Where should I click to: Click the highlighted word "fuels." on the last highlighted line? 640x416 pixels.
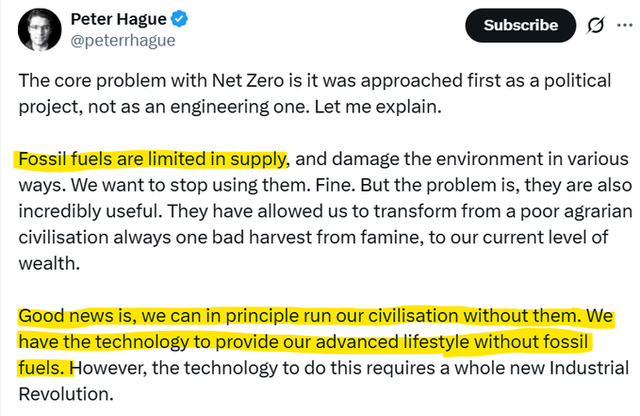[x=42, y=367]
